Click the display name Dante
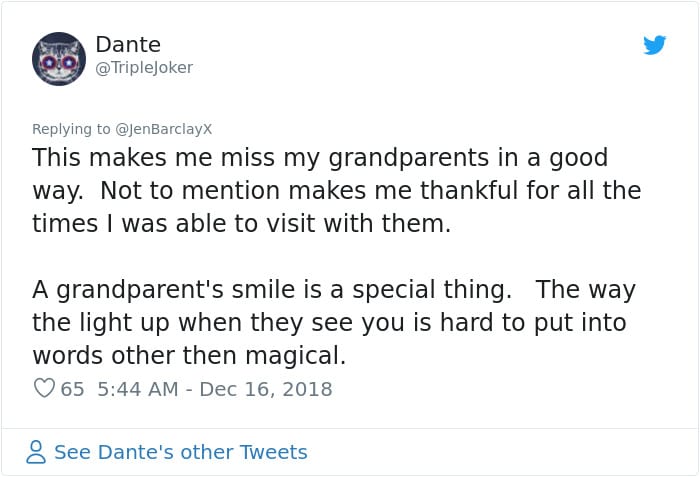Image resolution: width=700 pixels, height=477 pixels. [x=128, y=45]
